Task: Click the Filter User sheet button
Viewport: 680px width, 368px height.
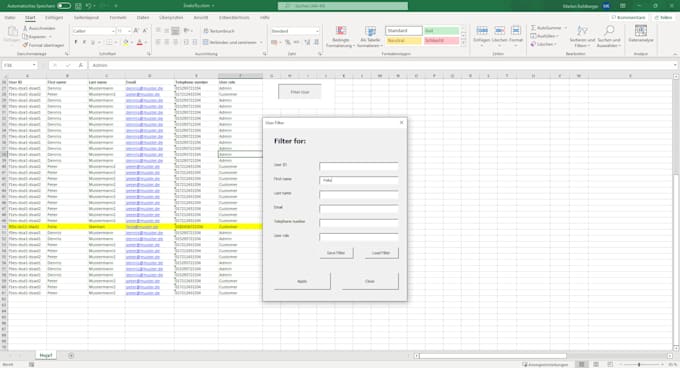Action: [x=300, y=92]
